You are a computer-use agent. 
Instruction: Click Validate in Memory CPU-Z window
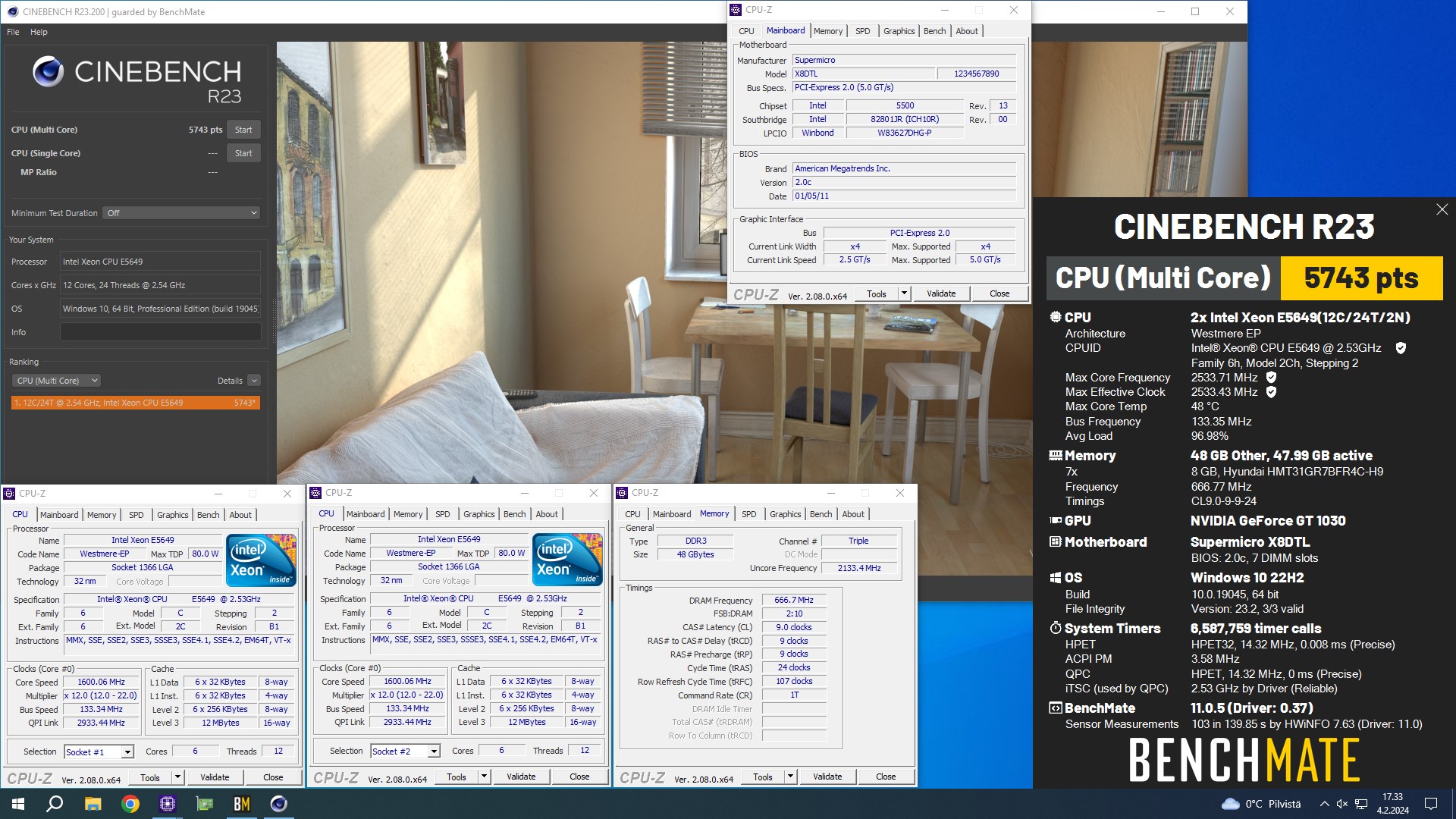point(827,777)
